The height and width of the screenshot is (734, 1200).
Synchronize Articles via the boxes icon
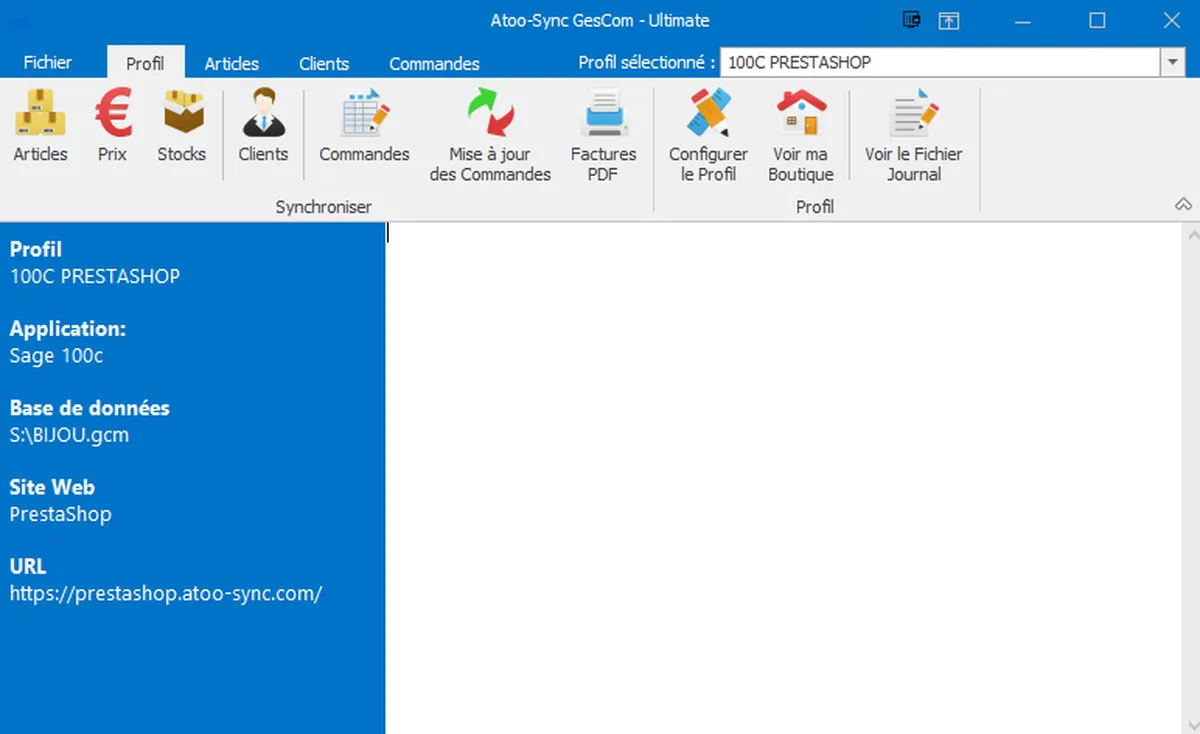pyautogui.click(x=40, y=125)
